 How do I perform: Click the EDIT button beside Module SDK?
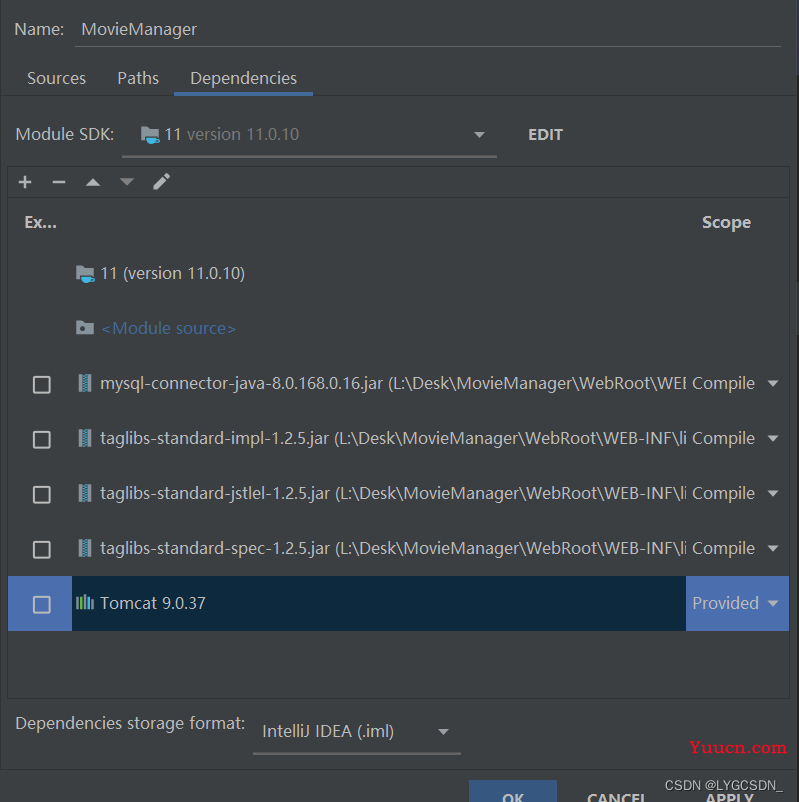coord(545,135)
